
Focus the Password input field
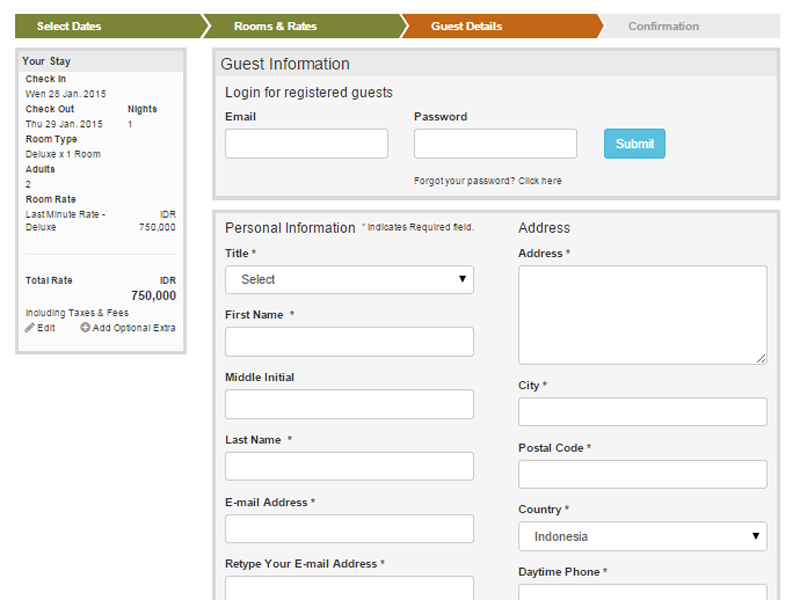point(495,144)
